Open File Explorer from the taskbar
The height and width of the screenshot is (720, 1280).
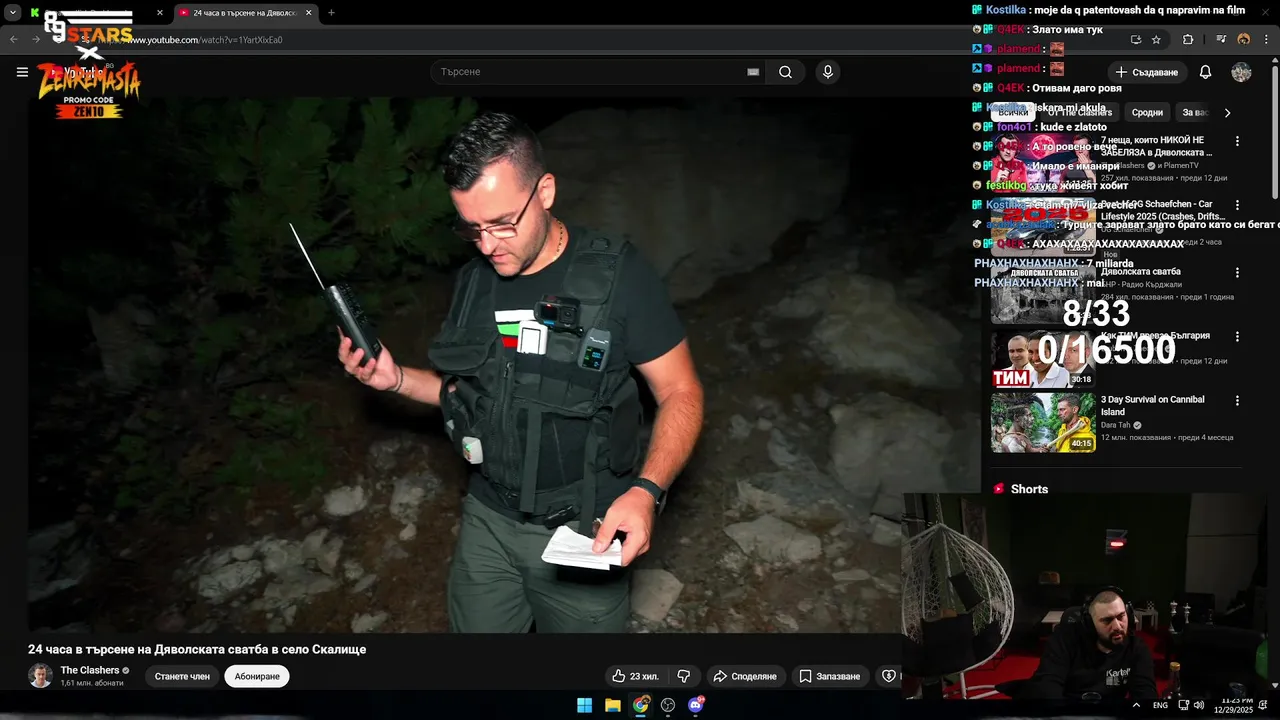click(613, 705)
